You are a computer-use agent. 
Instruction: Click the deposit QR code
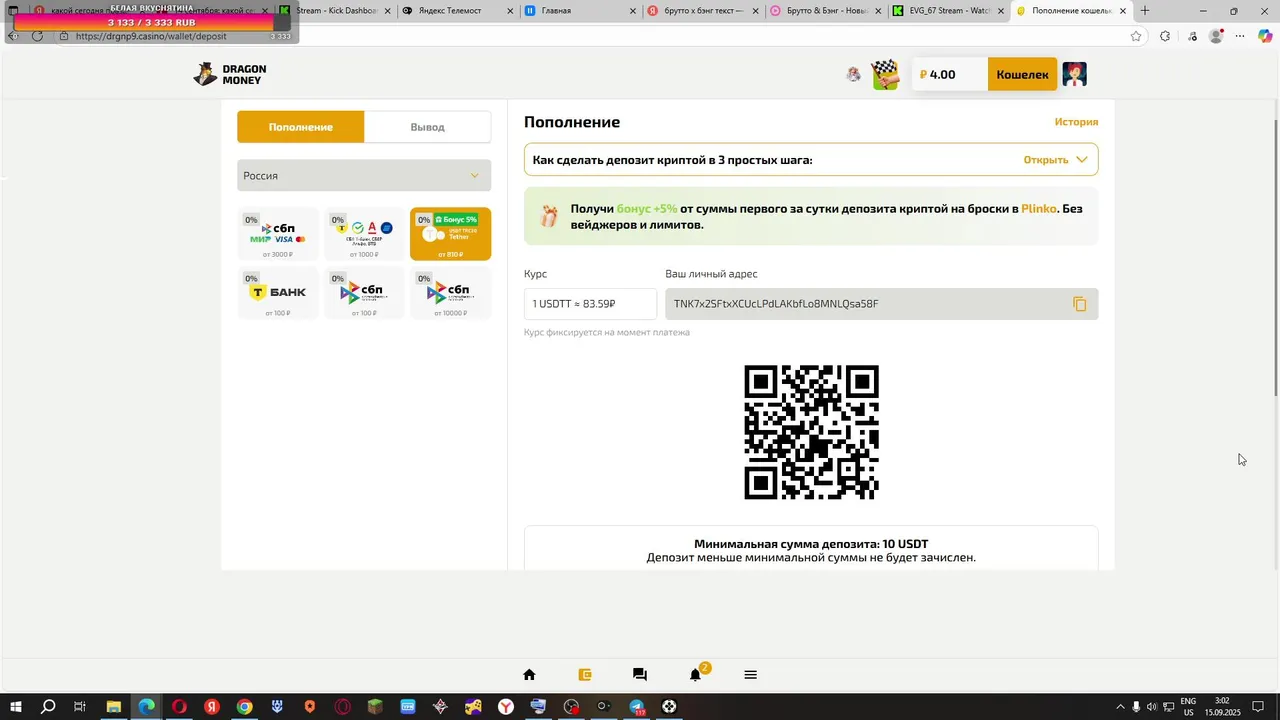tap(811, 432)
